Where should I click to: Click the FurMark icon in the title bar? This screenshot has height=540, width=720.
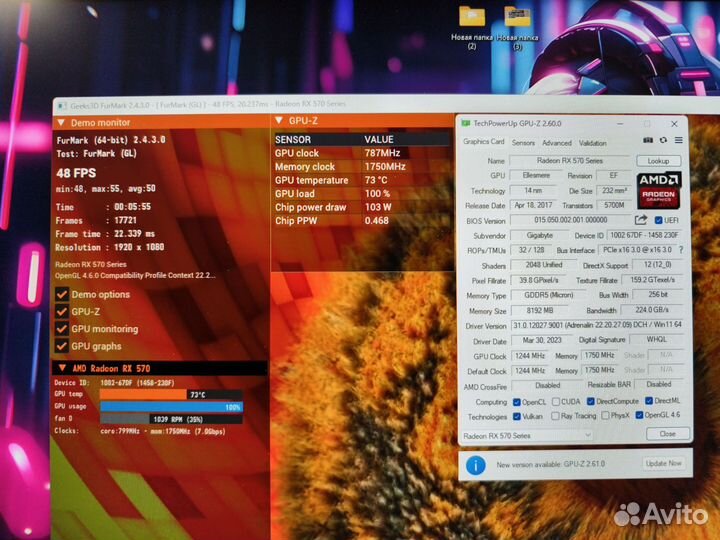pyautogui.click(x=62, y=106)
